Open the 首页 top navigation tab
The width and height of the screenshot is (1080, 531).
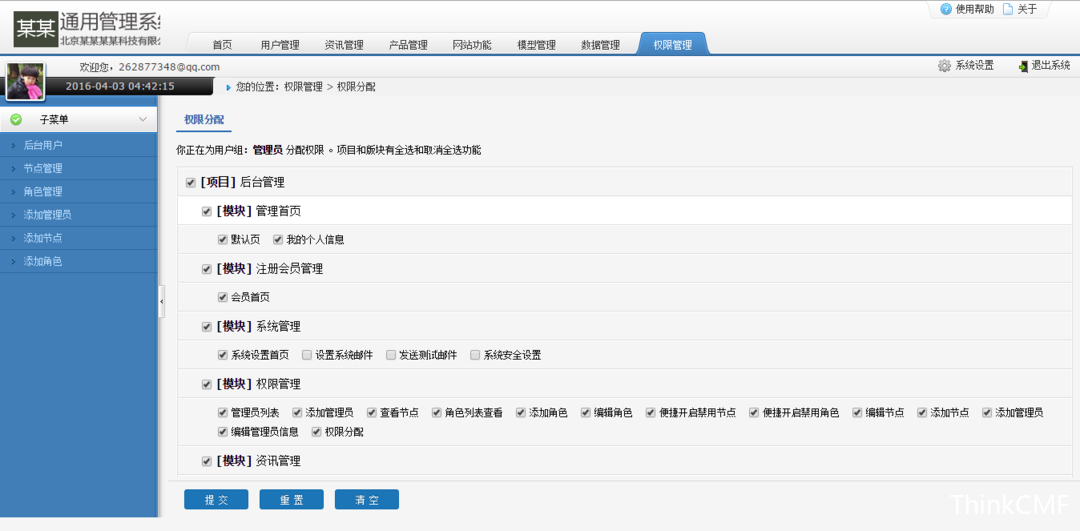(x=222, y=45)
